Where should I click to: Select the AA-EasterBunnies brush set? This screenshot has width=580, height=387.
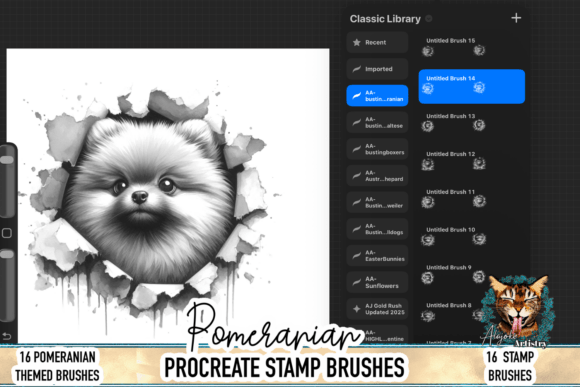pyautogui.click(x=377, y=255)
